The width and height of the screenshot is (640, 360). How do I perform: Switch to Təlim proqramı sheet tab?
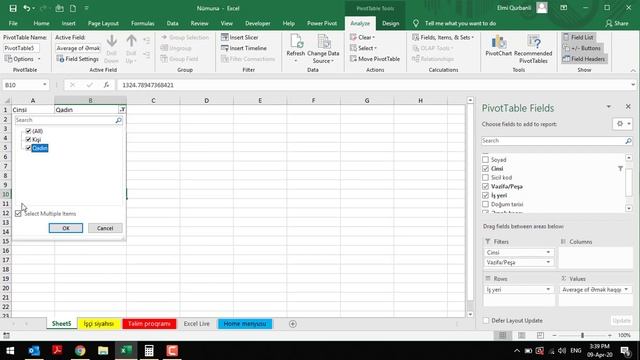point(149,324)
